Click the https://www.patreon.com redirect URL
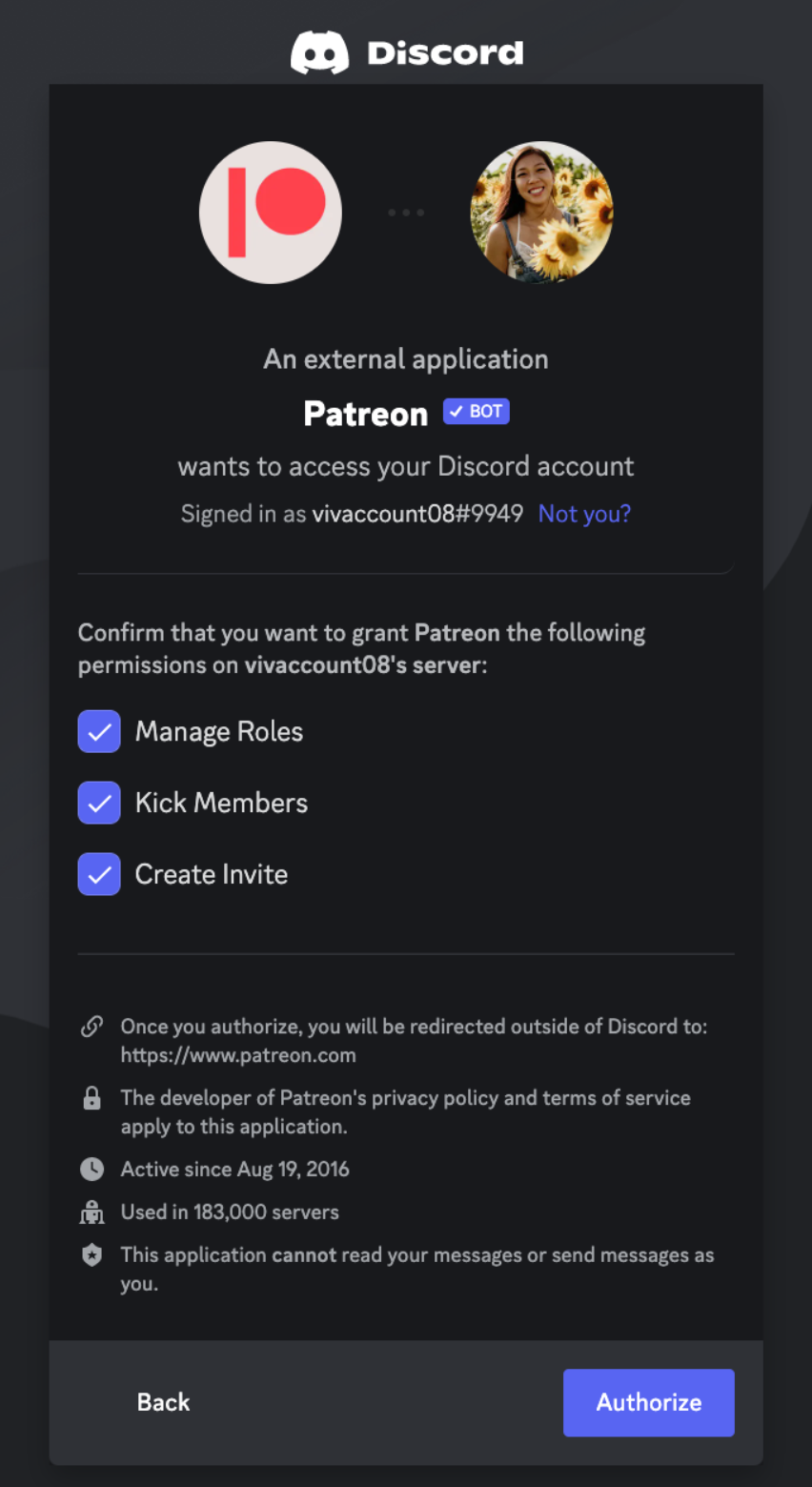Screen dimensions: 812x1487 click(238, 1055)
